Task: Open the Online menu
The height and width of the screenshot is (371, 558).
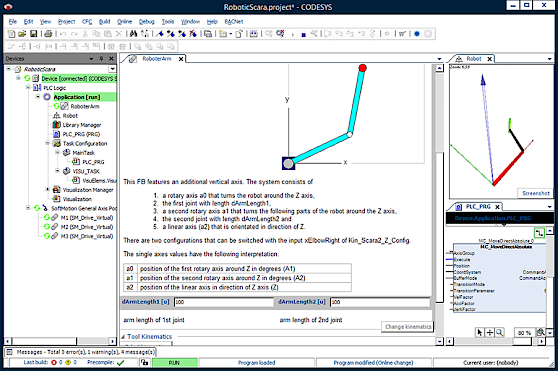Action: pyautogui.click(x=125, y=22)
